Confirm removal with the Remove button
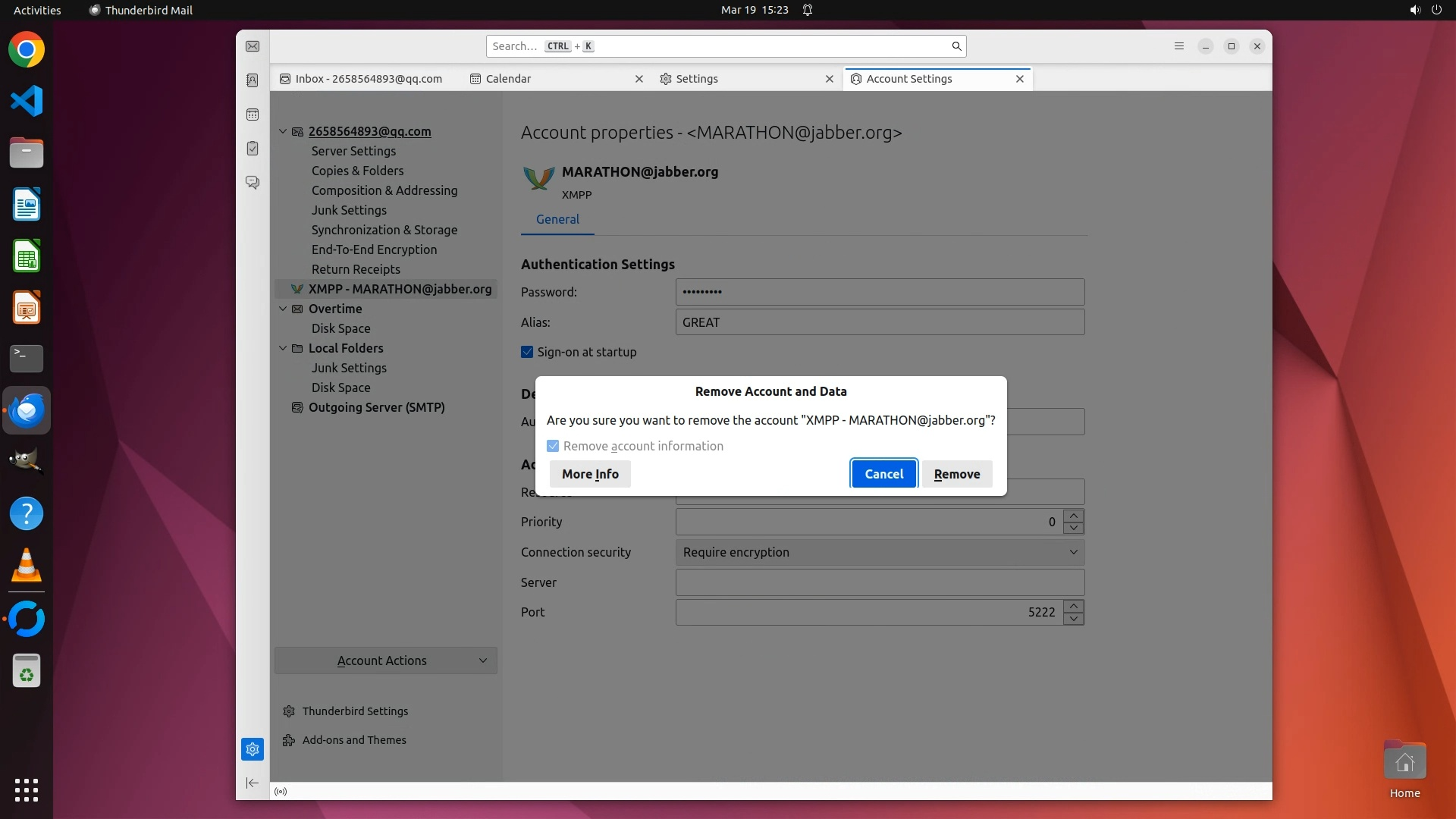Viewport: 1456px width, 819px height. (957, 474)
